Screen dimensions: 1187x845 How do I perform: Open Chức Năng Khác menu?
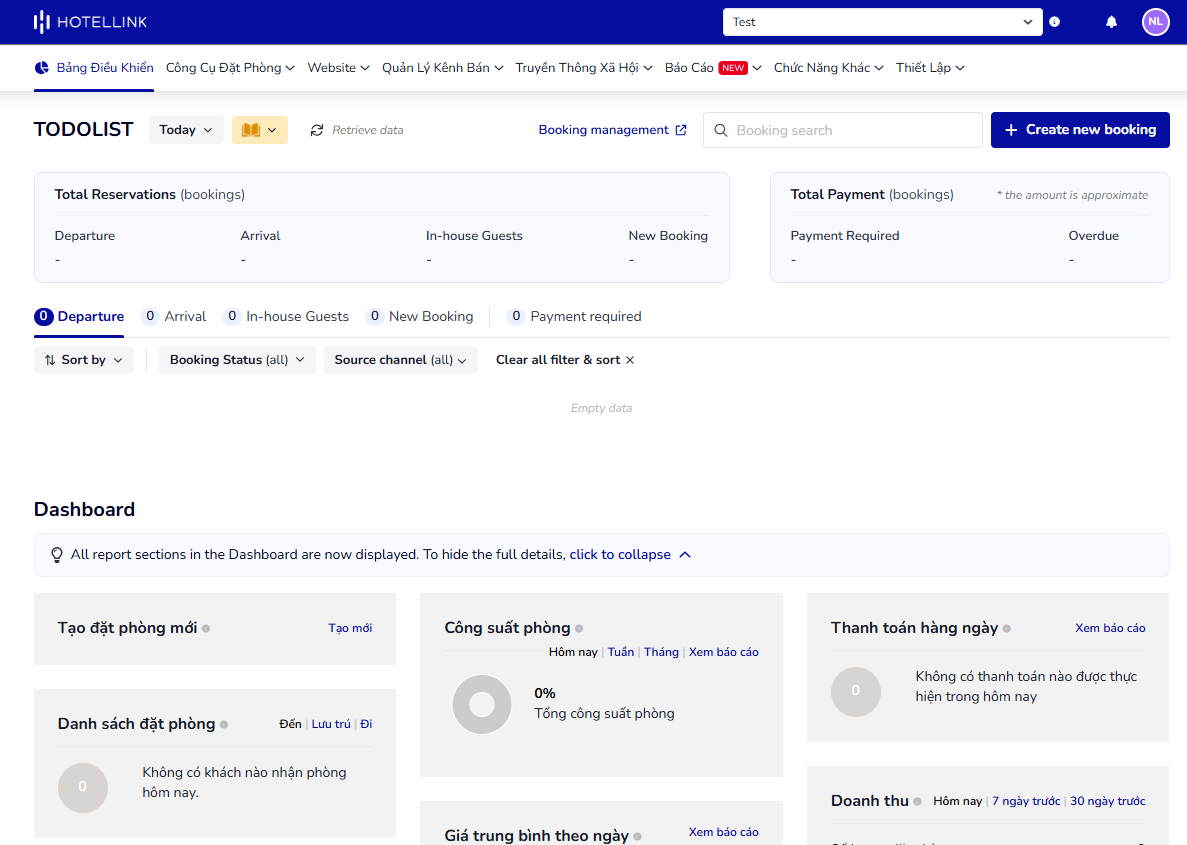828,67
